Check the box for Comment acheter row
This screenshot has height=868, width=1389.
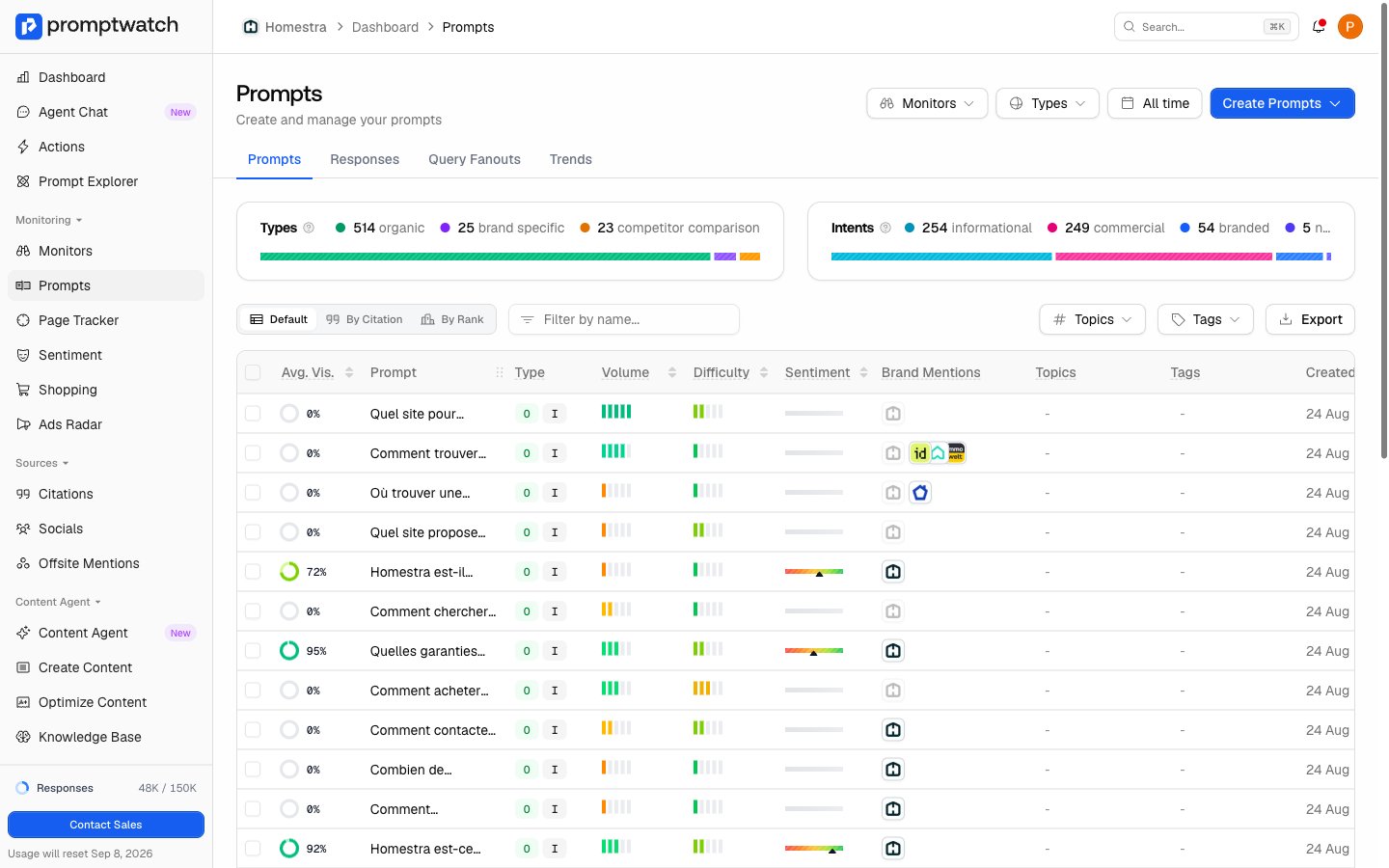(x=253, y=691)
